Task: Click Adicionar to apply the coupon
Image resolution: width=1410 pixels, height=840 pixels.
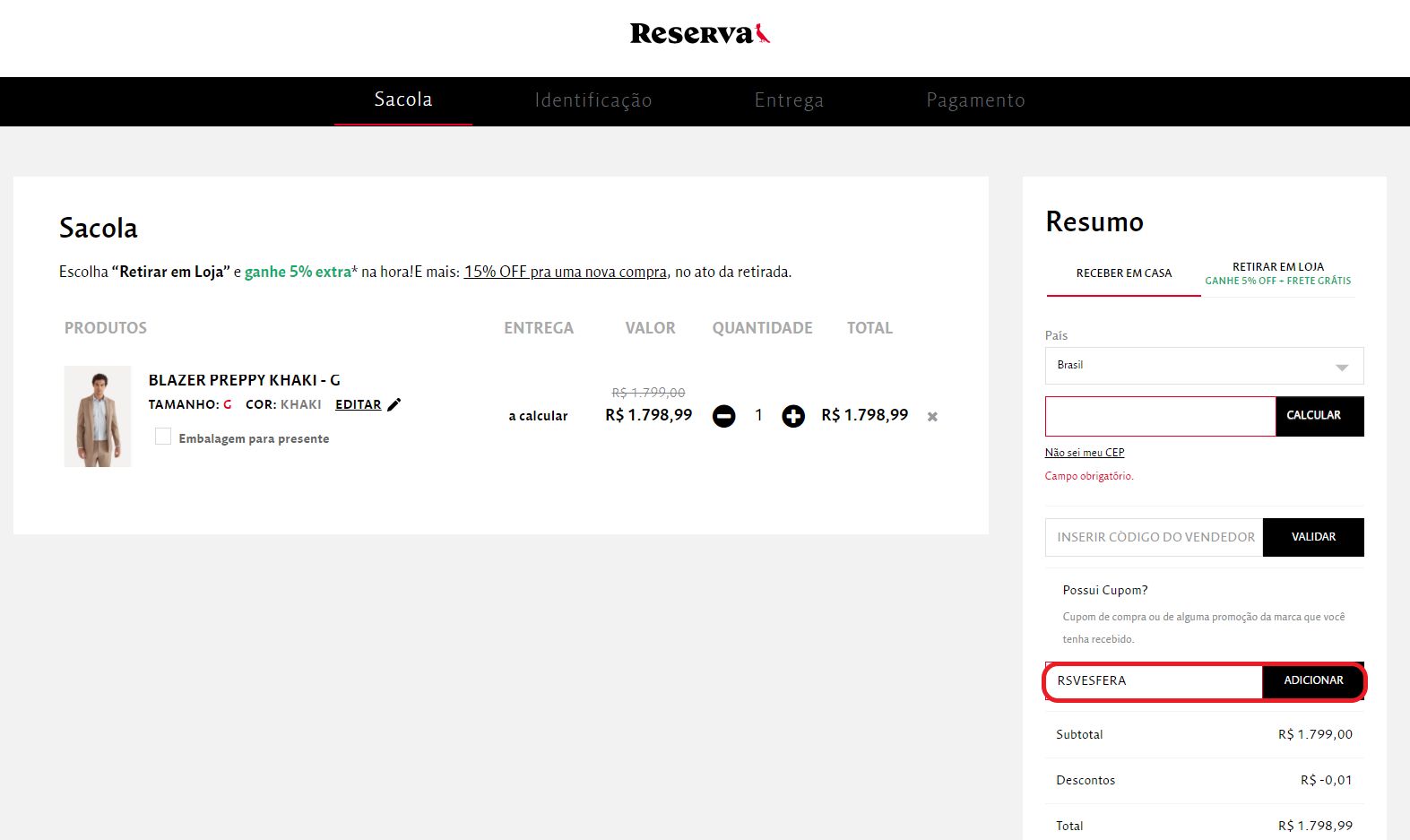Action: (1313, 681)
